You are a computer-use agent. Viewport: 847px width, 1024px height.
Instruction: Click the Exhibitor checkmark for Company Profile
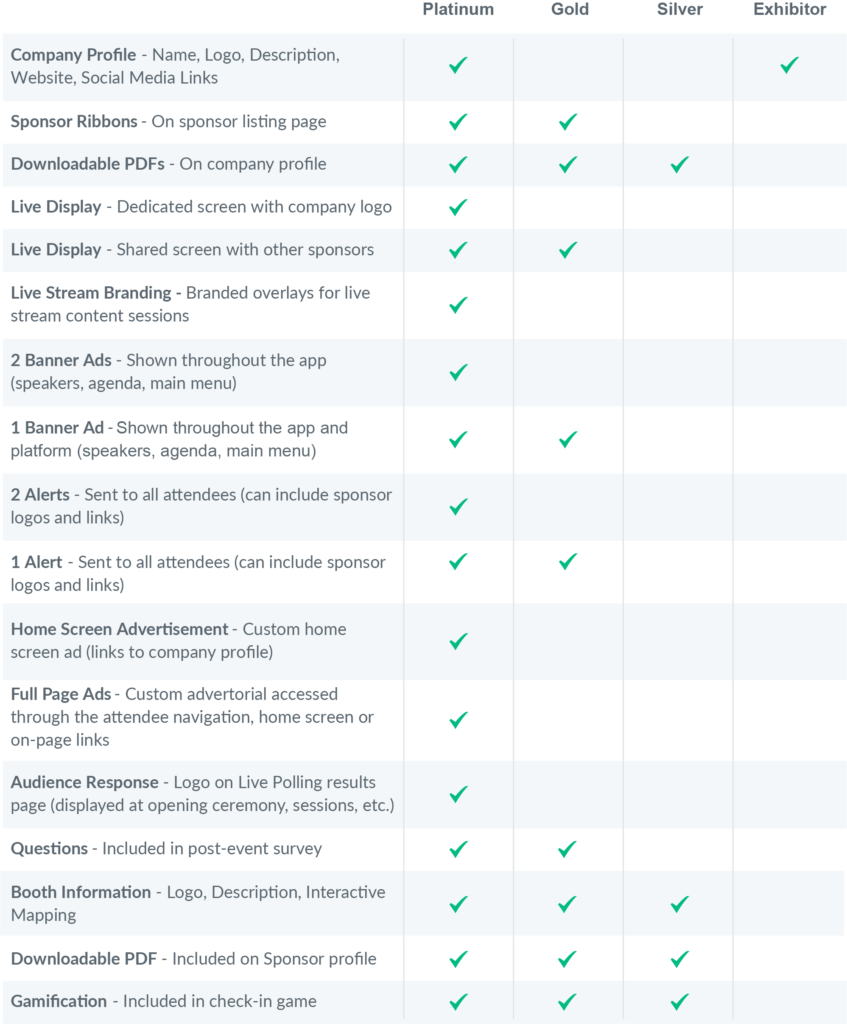pos(790,65)
